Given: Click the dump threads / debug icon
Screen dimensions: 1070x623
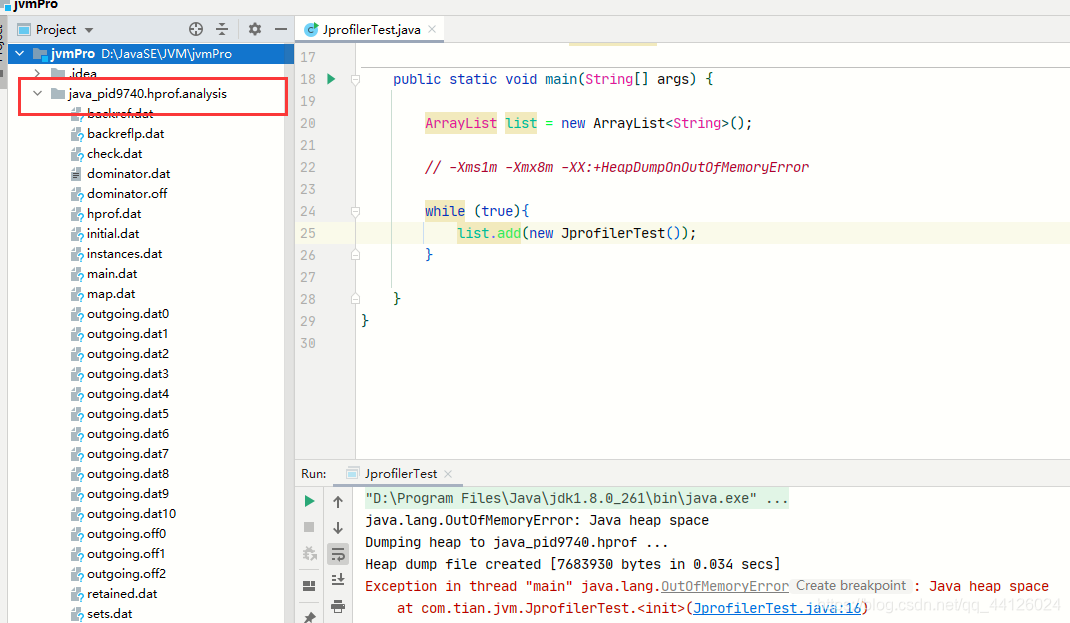Looking at the screenshot, I should tap(309, 553).
